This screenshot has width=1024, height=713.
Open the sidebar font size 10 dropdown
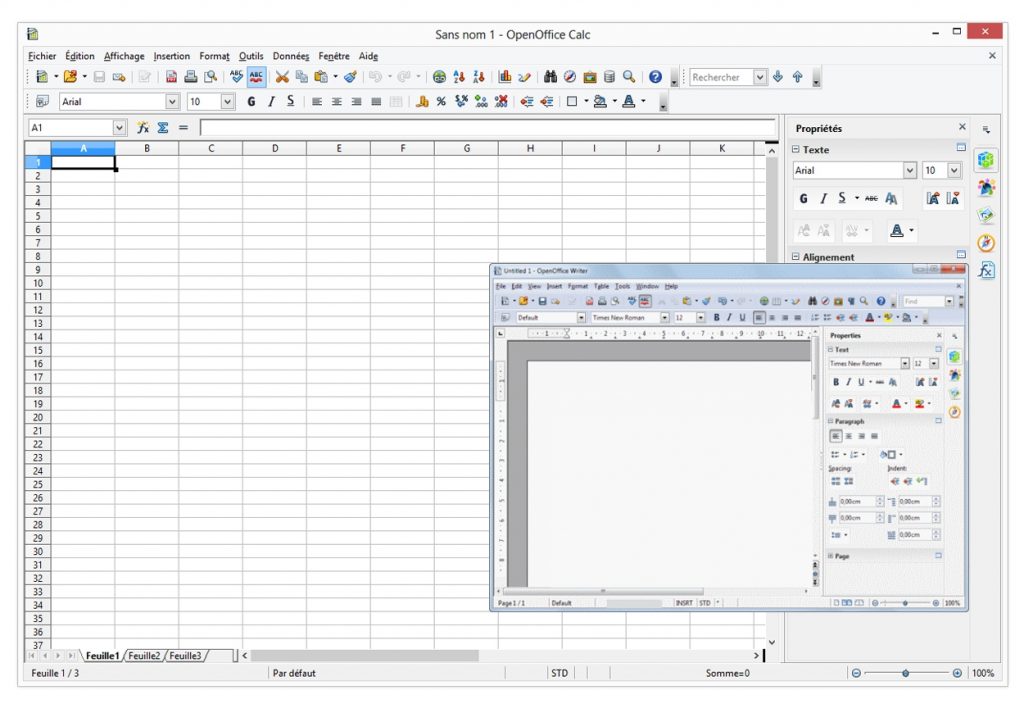pyautogui.click(x=954, y=170)
